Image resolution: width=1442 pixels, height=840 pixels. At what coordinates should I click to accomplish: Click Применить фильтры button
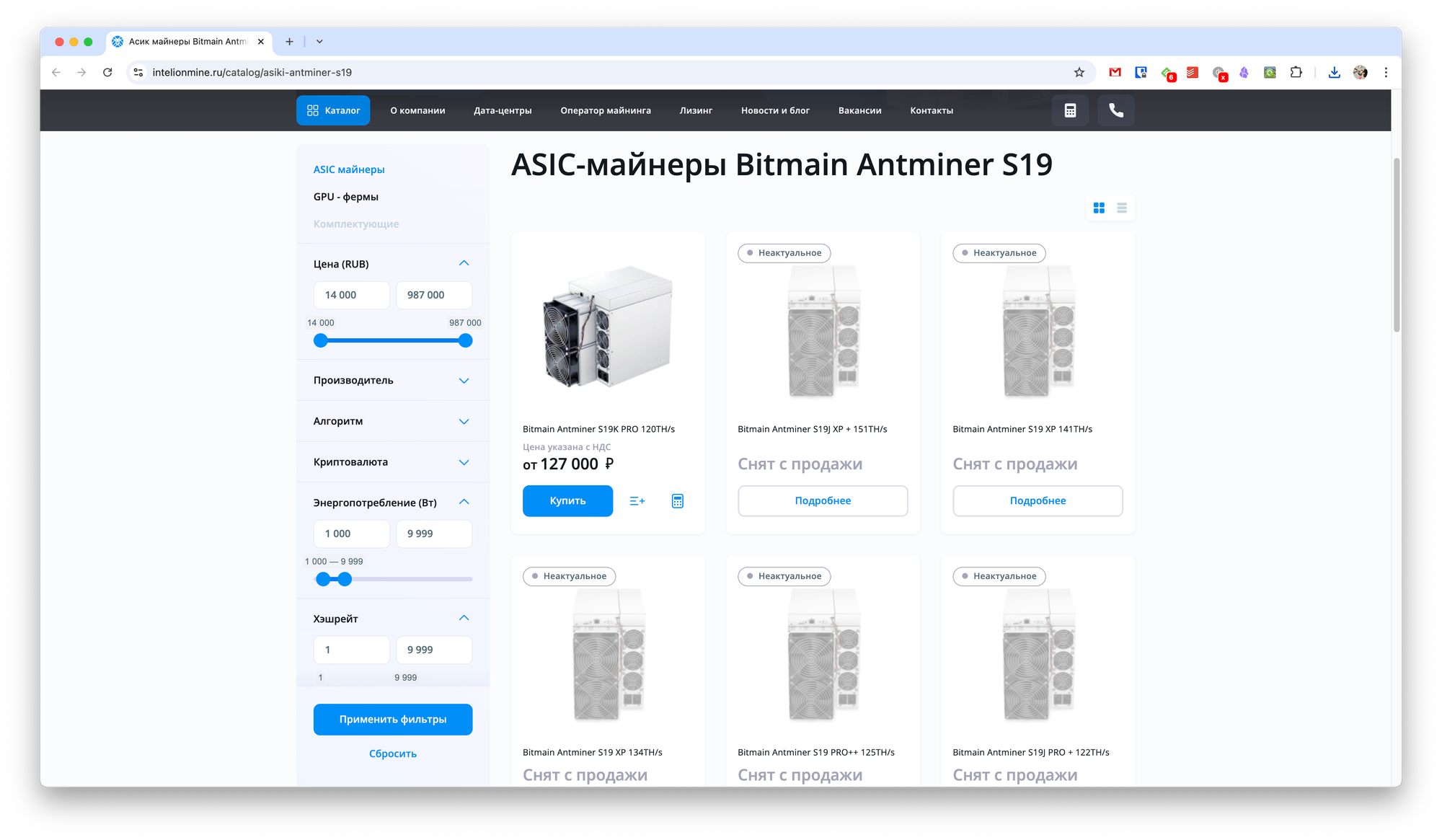pyautogui.click(x=393, y=720)
